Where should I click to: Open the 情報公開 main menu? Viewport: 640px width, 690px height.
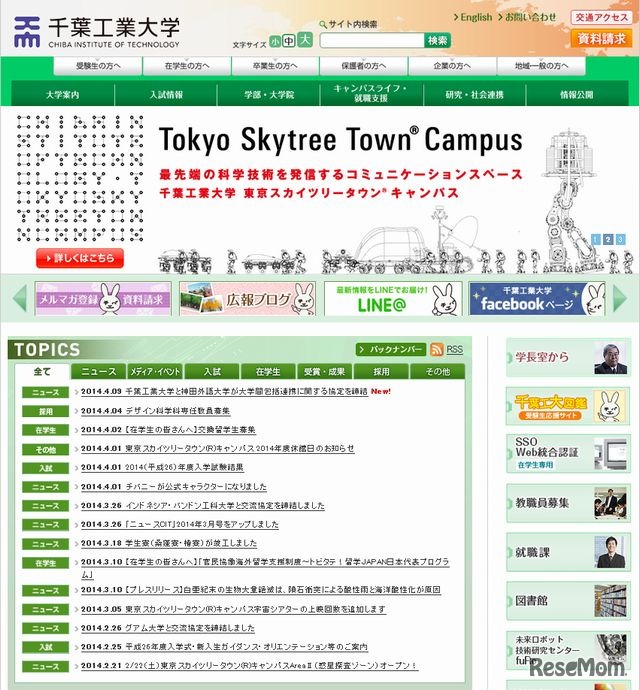click(x=577, y=94)
